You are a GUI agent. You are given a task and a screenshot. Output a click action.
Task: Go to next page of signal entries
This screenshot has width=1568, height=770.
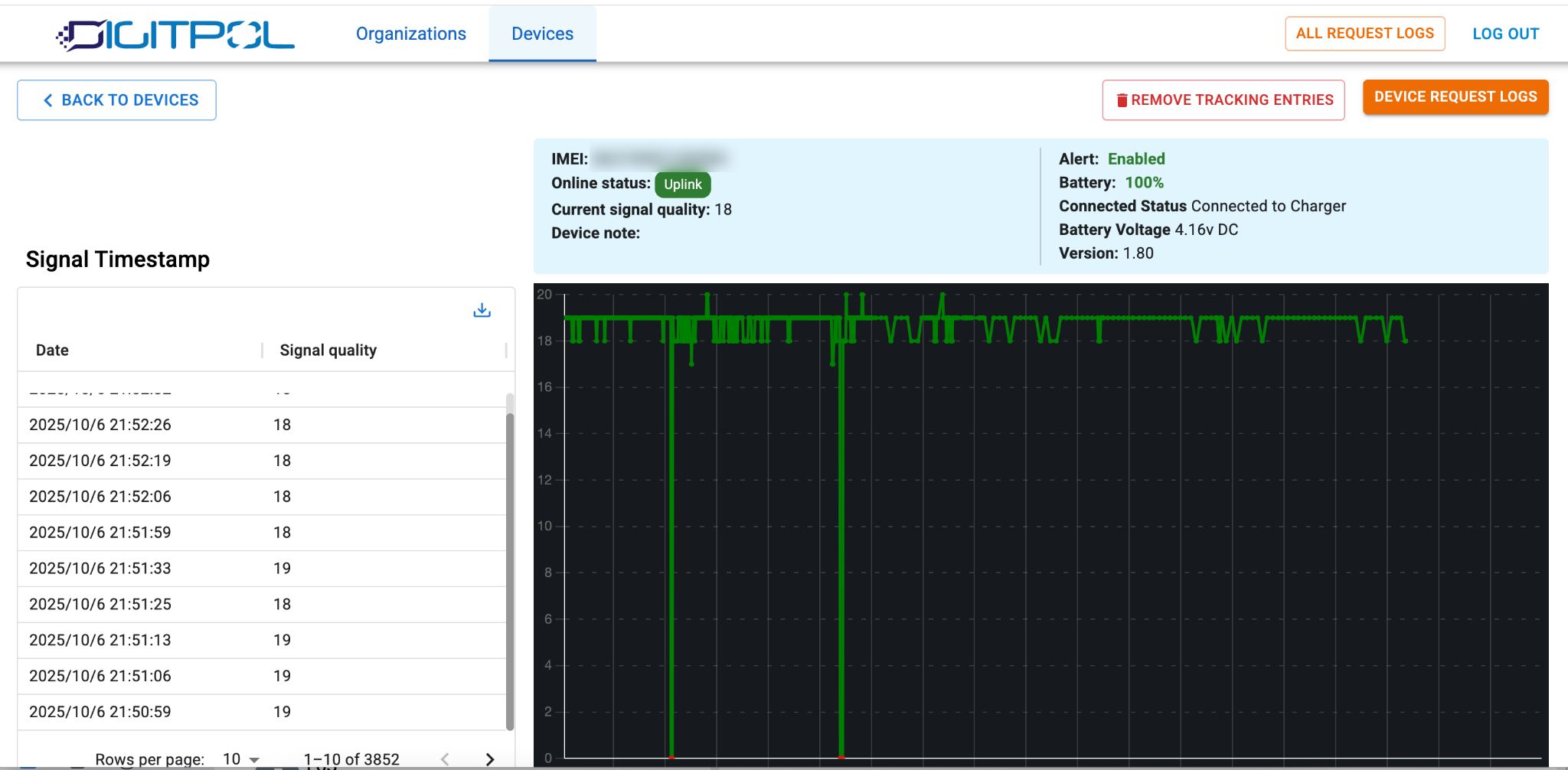click(x=490, y=759)
